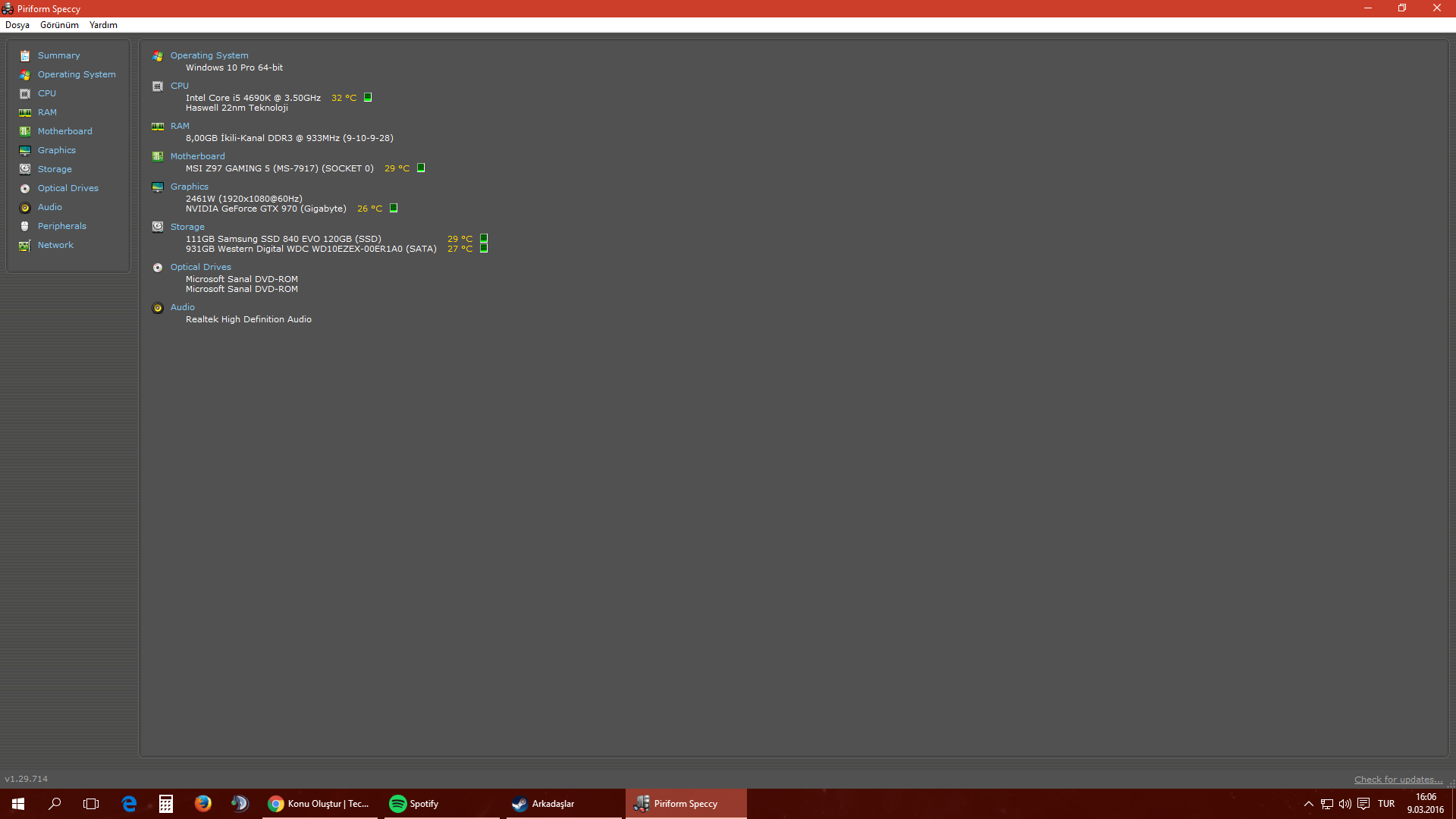This screenshot has height=819, width=1456.
Task: Click the Check for updates link
Action: click(x=1398, y=780)
